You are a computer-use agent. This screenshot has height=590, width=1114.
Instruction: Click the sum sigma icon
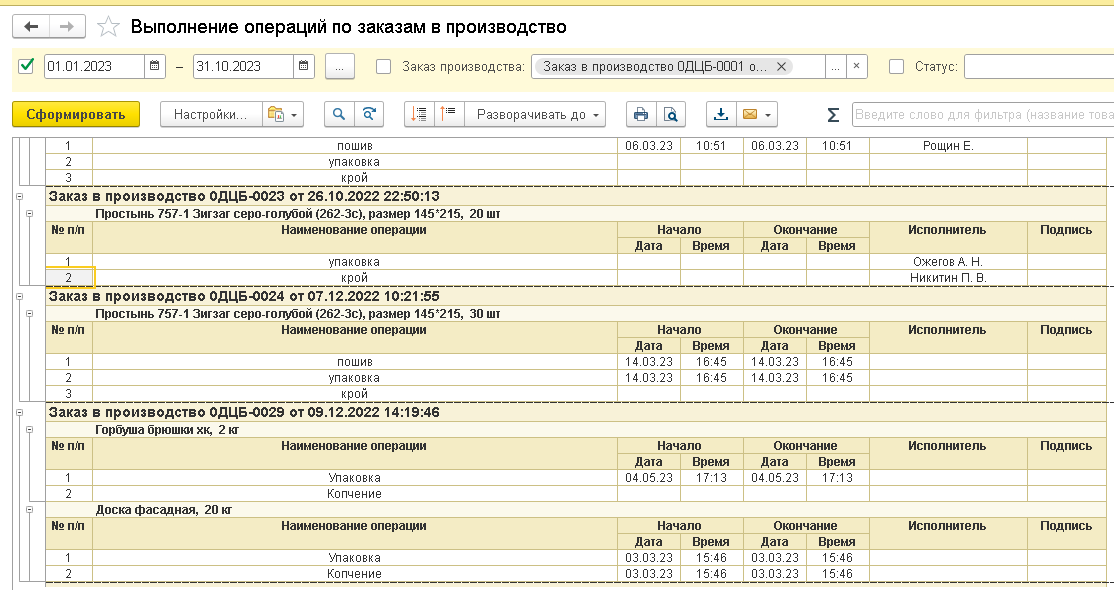[833, 115]
